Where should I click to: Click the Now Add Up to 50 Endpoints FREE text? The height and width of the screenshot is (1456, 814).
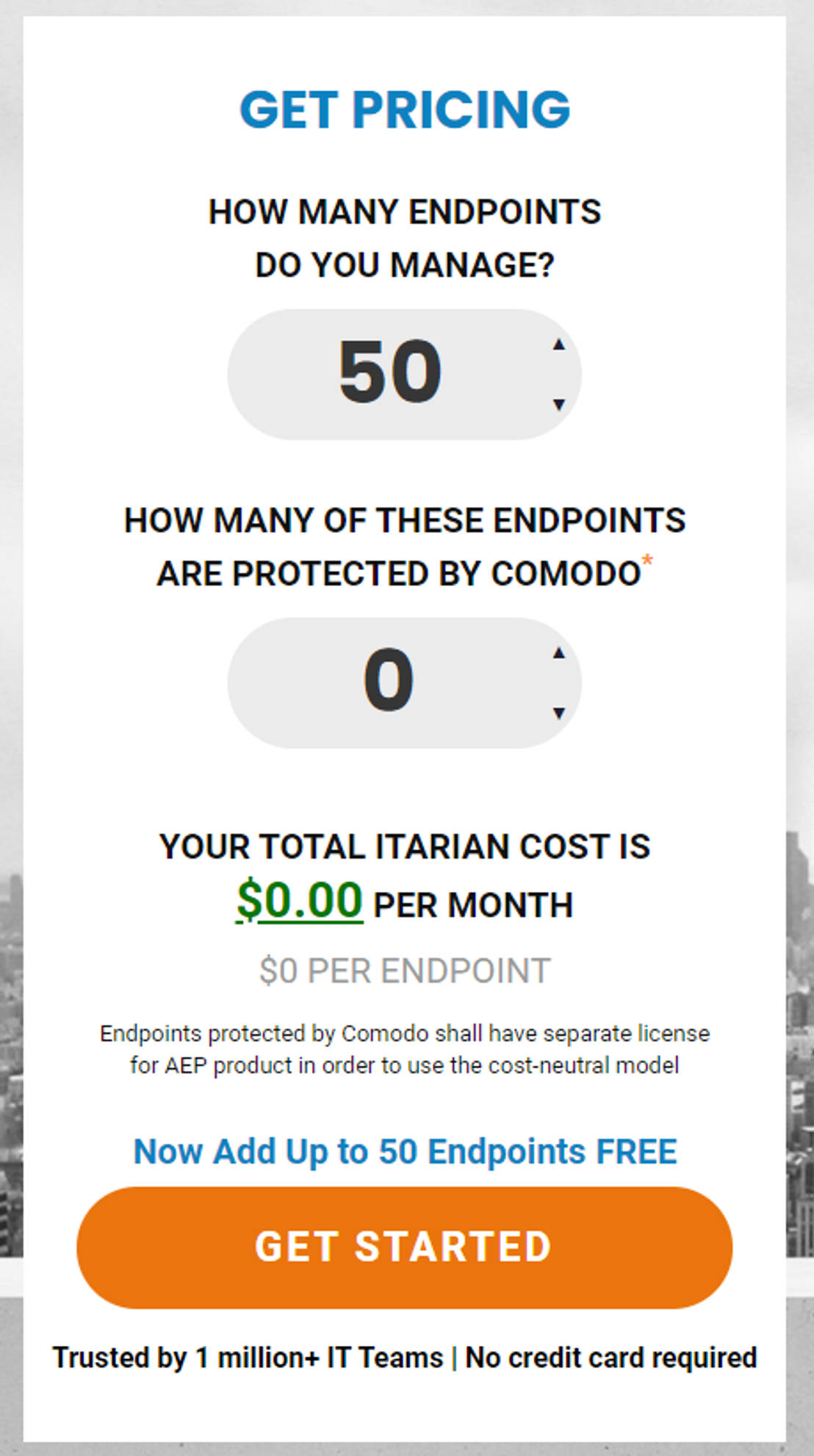click(405, 1150)
